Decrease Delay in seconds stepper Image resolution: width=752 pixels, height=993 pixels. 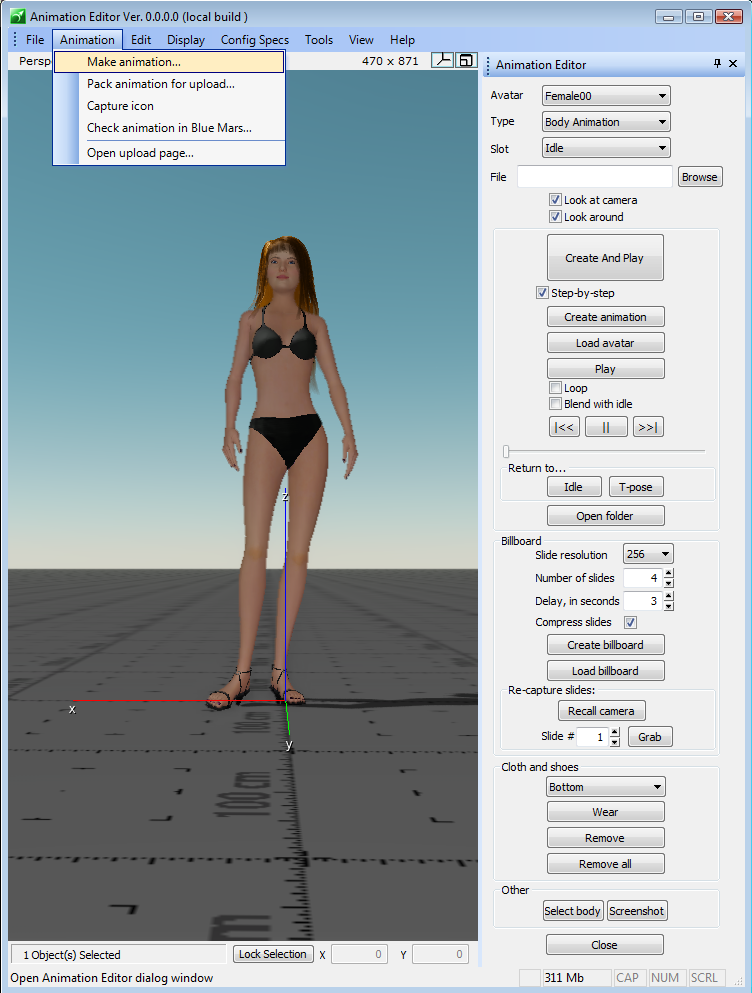point(669,606)
